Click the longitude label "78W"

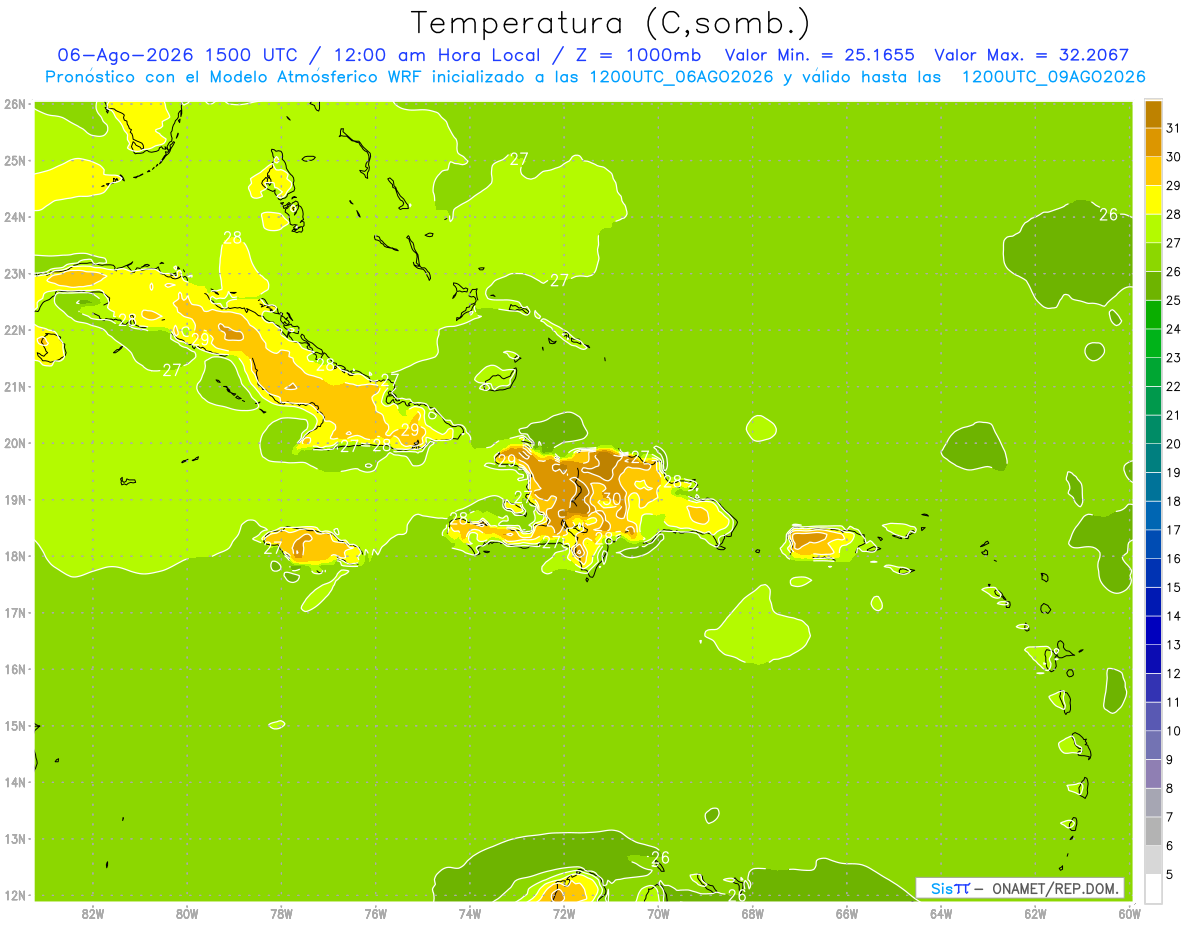(x=281, y=913)
